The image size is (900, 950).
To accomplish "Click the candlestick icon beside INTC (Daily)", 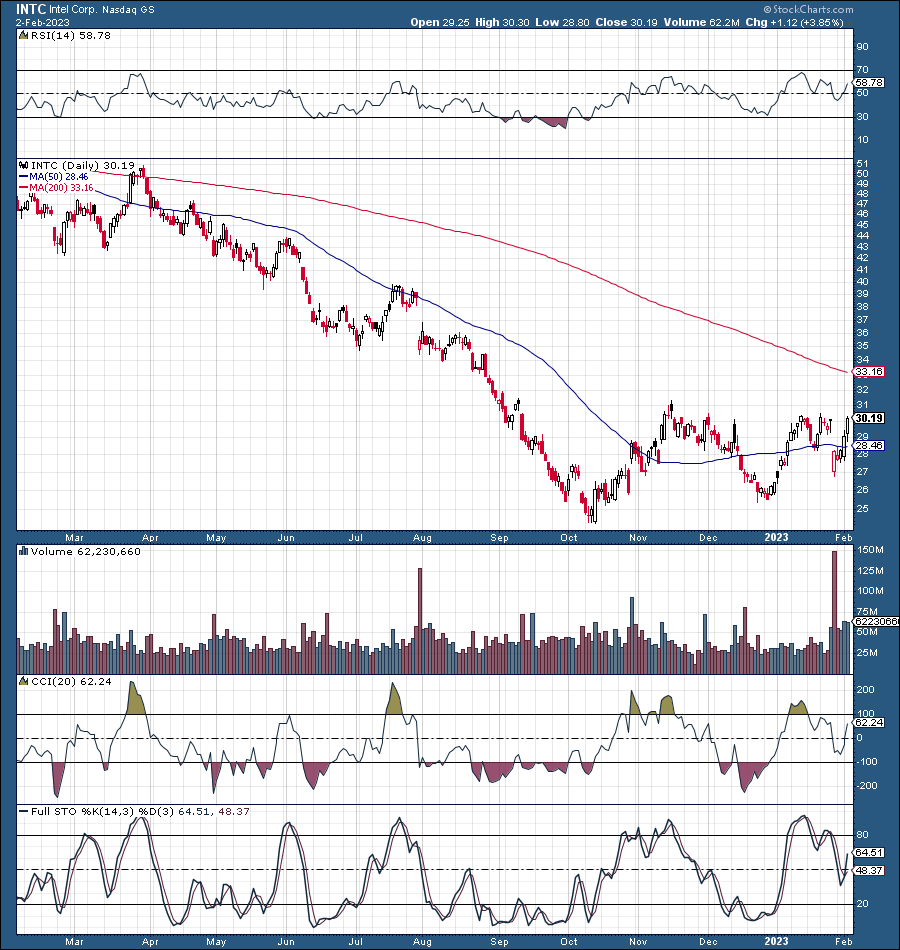I will click(24, 165).
